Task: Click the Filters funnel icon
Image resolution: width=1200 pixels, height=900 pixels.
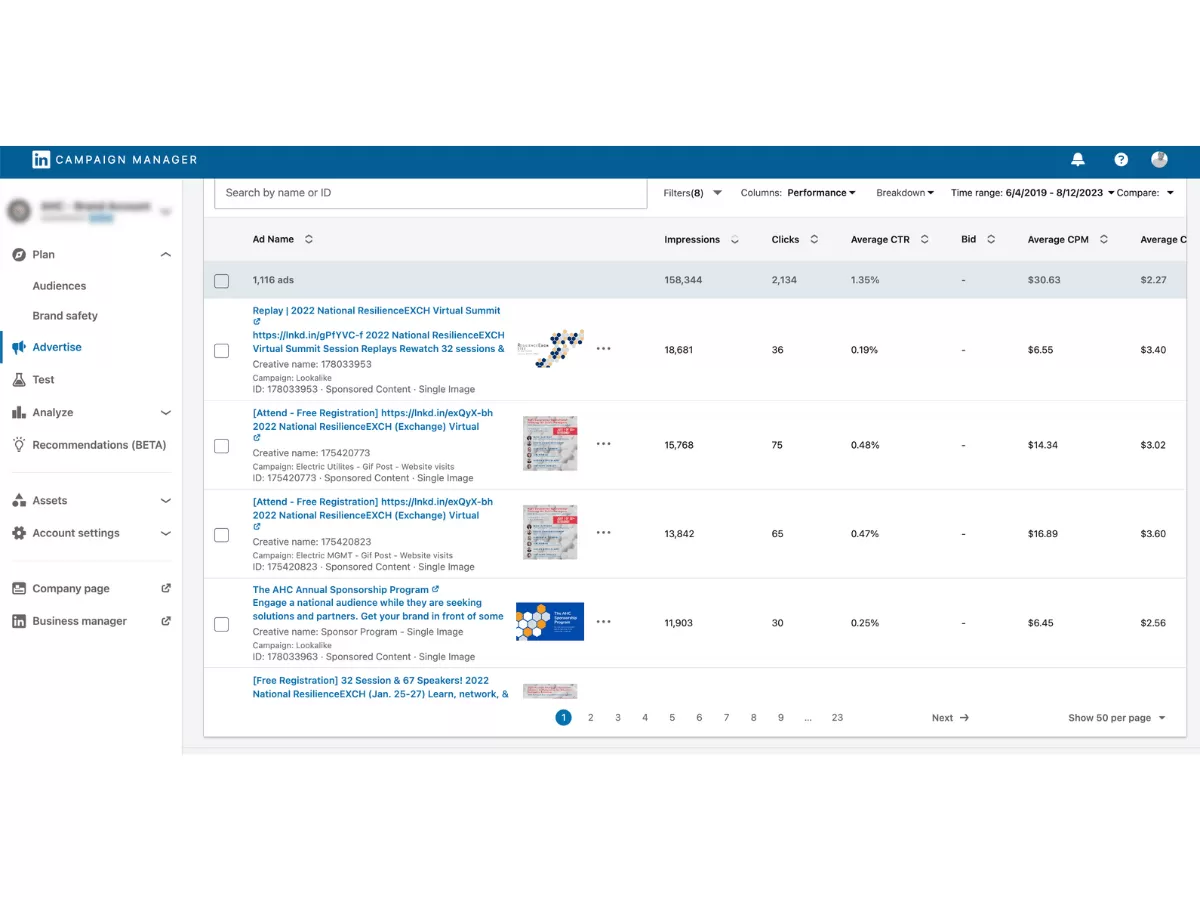Action: pos(717,193)
